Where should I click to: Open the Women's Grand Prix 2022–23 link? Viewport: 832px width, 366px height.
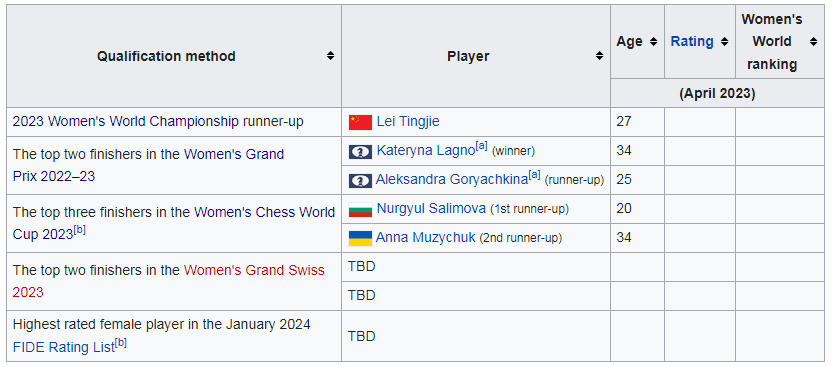(x=148, y=165)
